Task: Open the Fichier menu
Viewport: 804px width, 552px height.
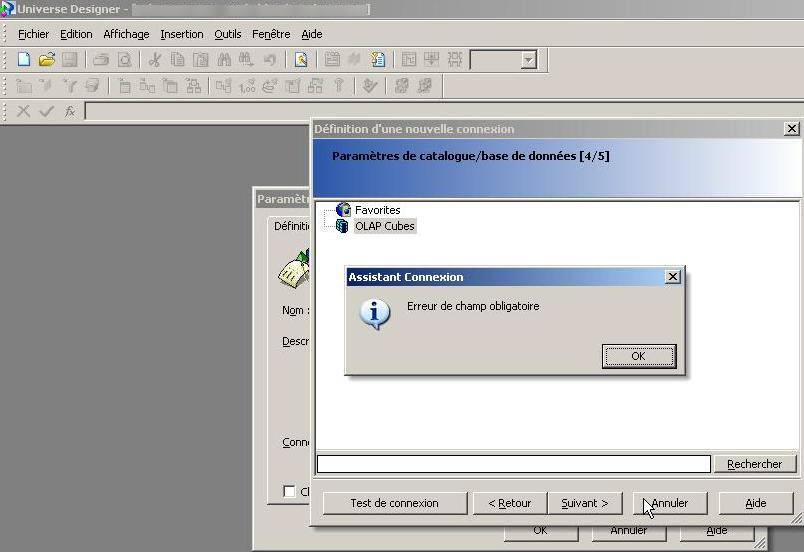Action: point(33,34)
